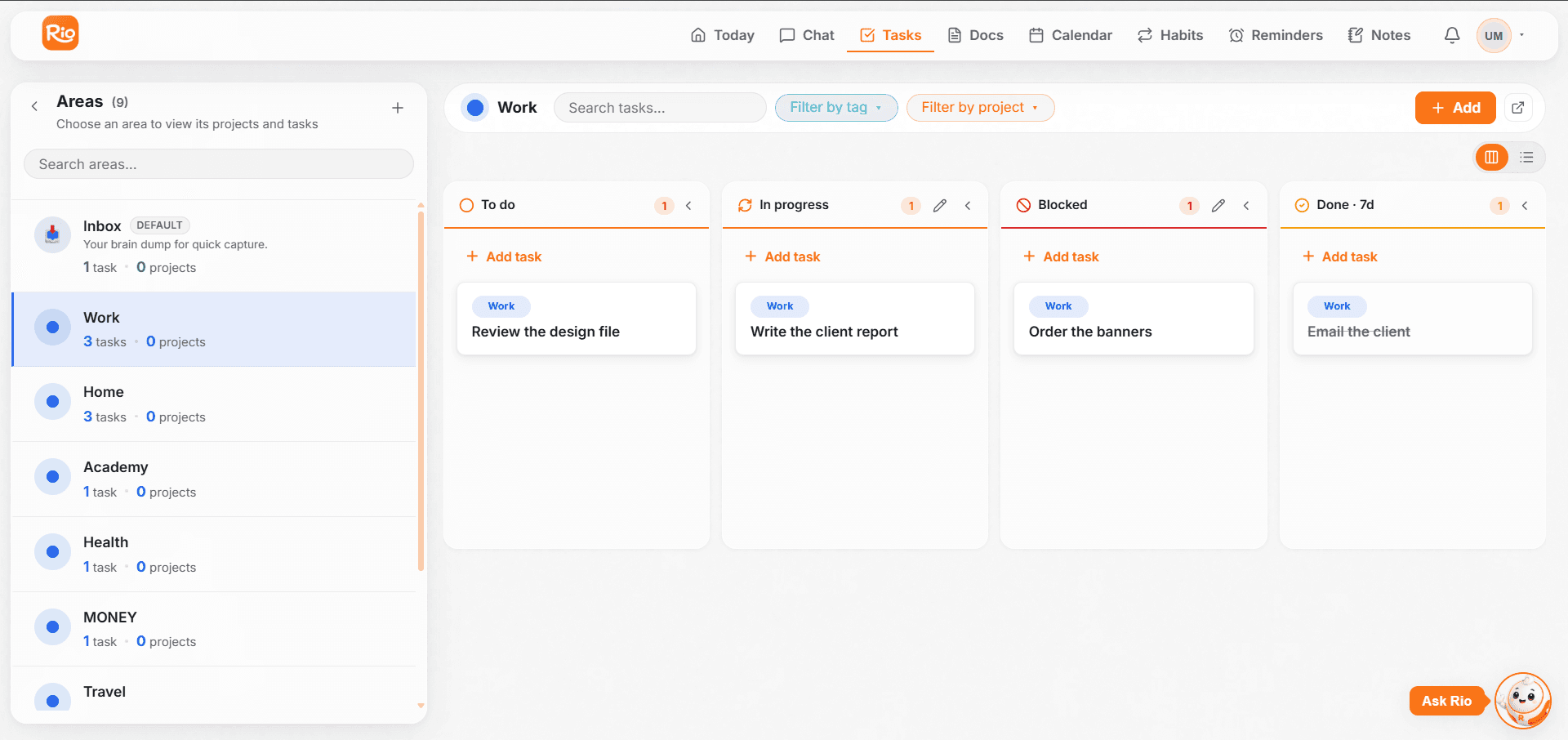The height and width of the screenshot is (740, 1568).
Task: Click the Inbox area icon
Action: tap(52, 234)
